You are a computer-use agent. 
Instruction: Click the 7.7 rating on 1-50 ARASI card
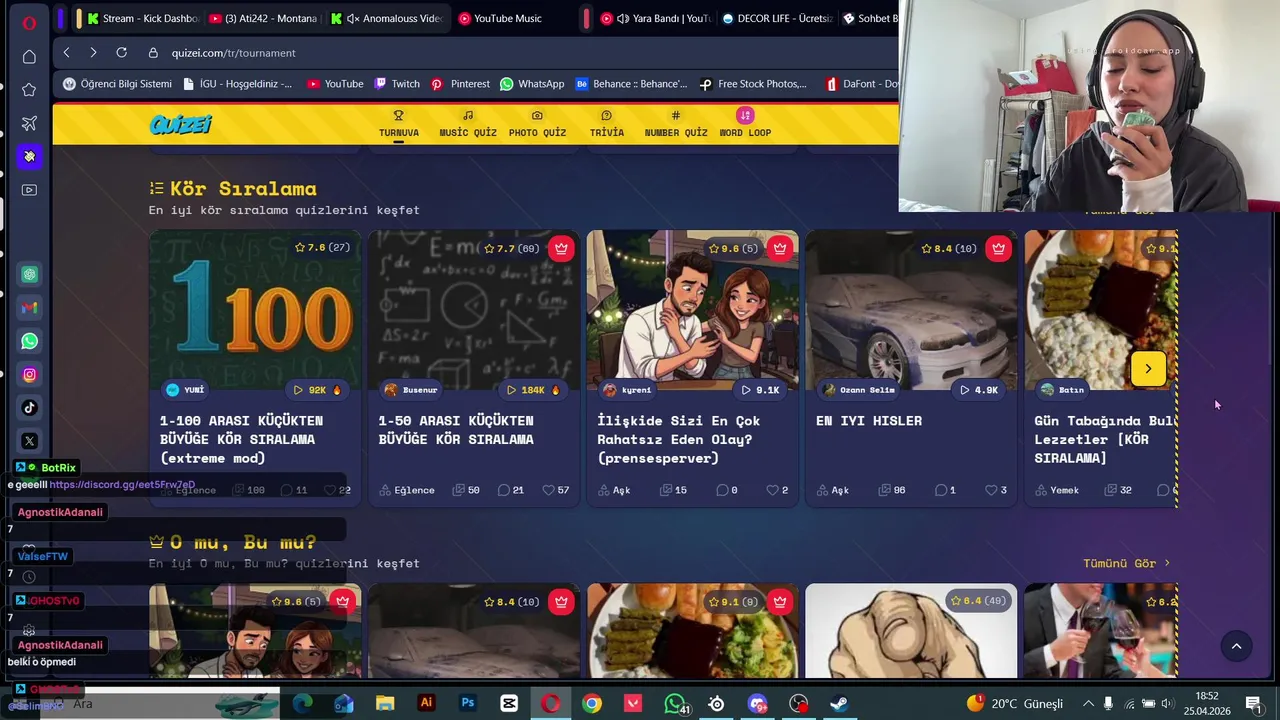511,248
